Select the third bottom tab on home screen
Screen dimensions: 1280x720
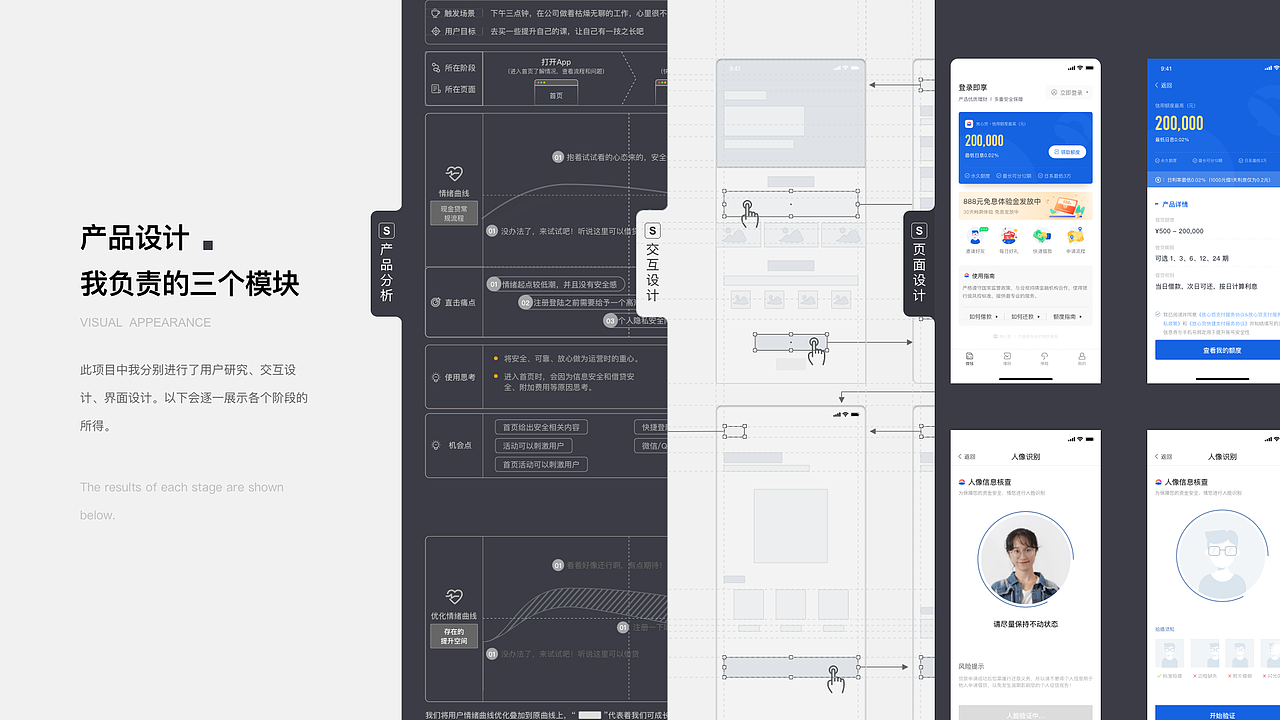click(1044, 358)
